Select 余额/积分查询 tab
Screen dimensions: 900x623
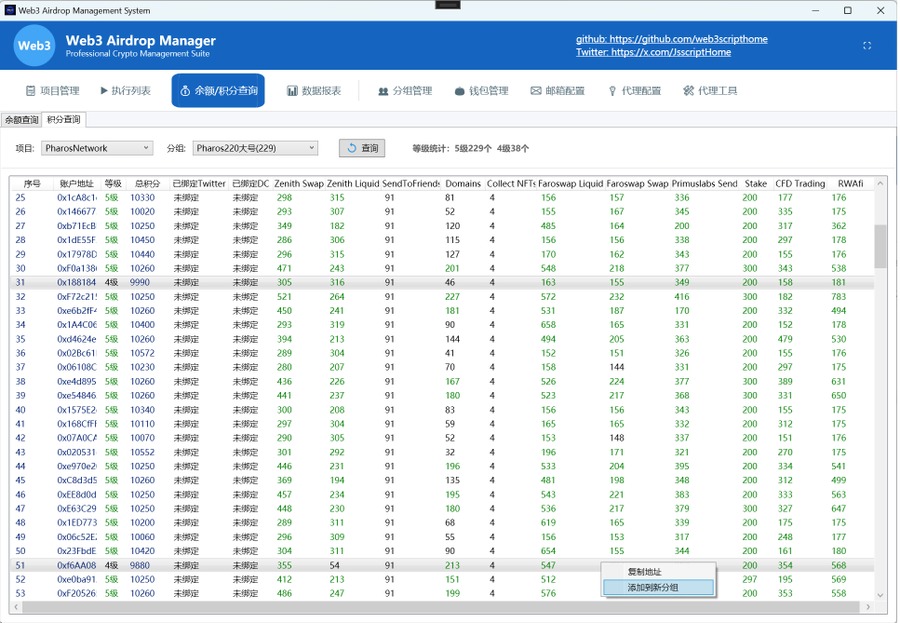(218, 91)
